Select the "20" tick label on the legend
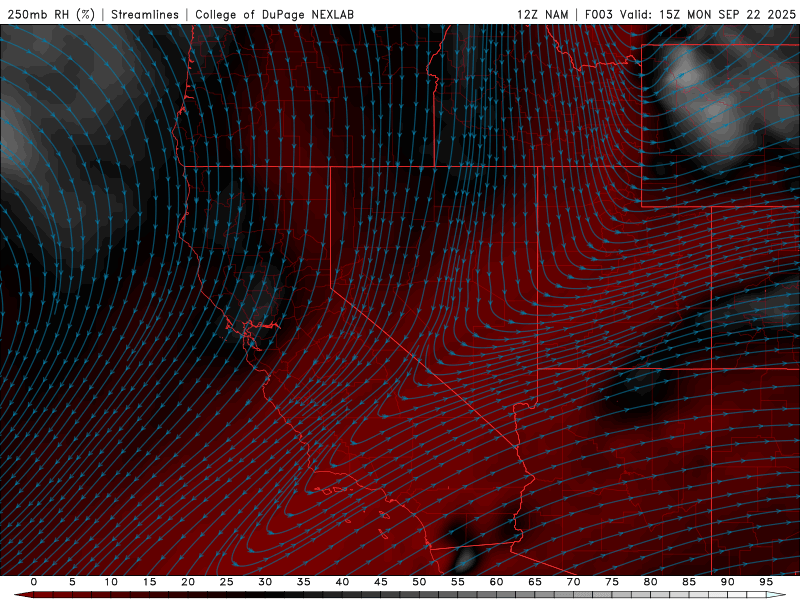This screenshot has height=600, width=800. tap(188, 582)
